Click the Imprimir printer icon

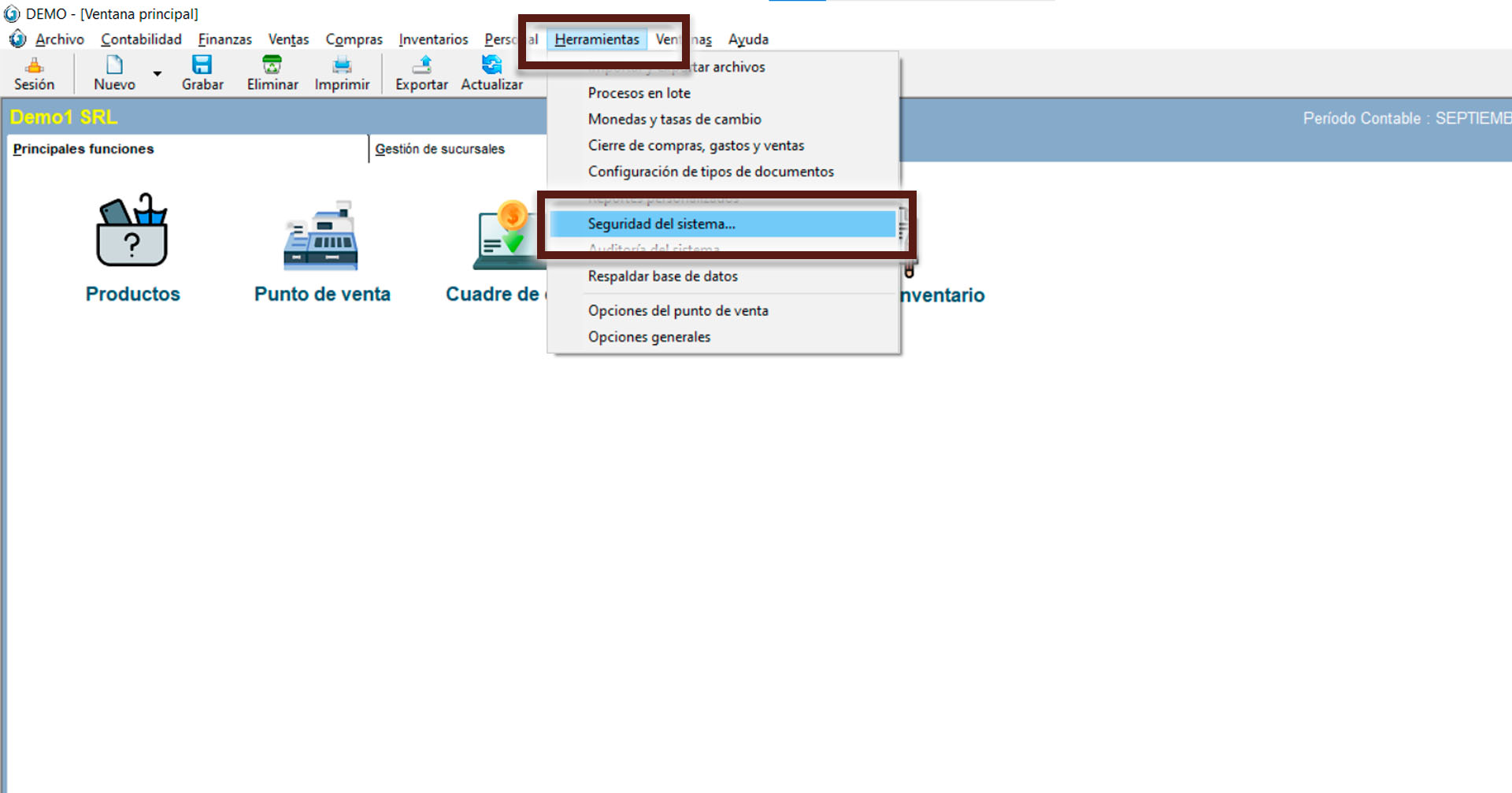(x=342, y=65)
